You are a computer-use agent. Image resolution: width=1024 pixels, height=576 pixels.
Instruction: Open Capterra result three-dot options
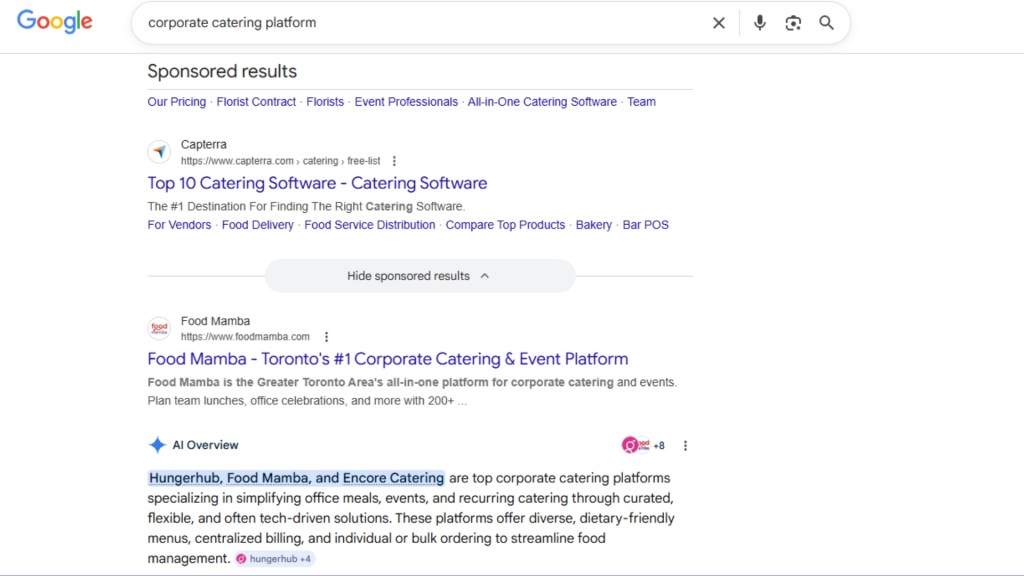(394, 161)
